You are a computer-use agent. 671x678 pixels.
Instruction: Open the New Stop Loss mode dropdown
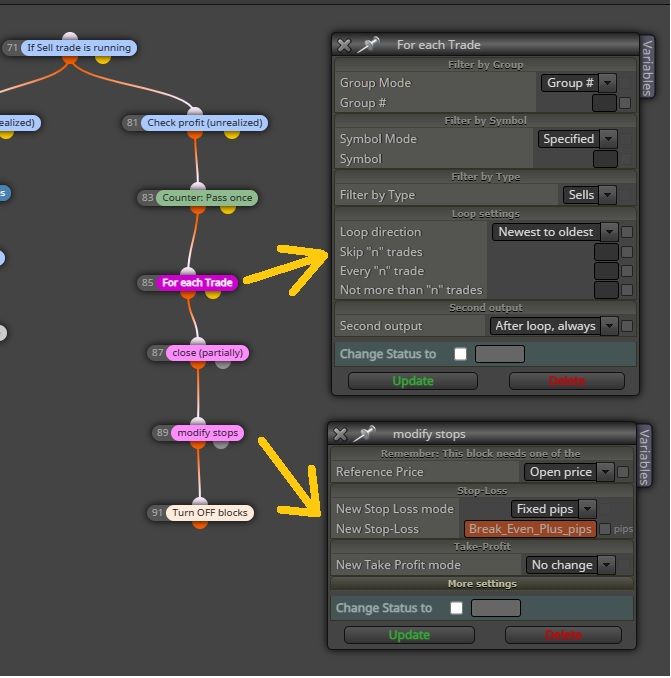click(x=554, y=509)
